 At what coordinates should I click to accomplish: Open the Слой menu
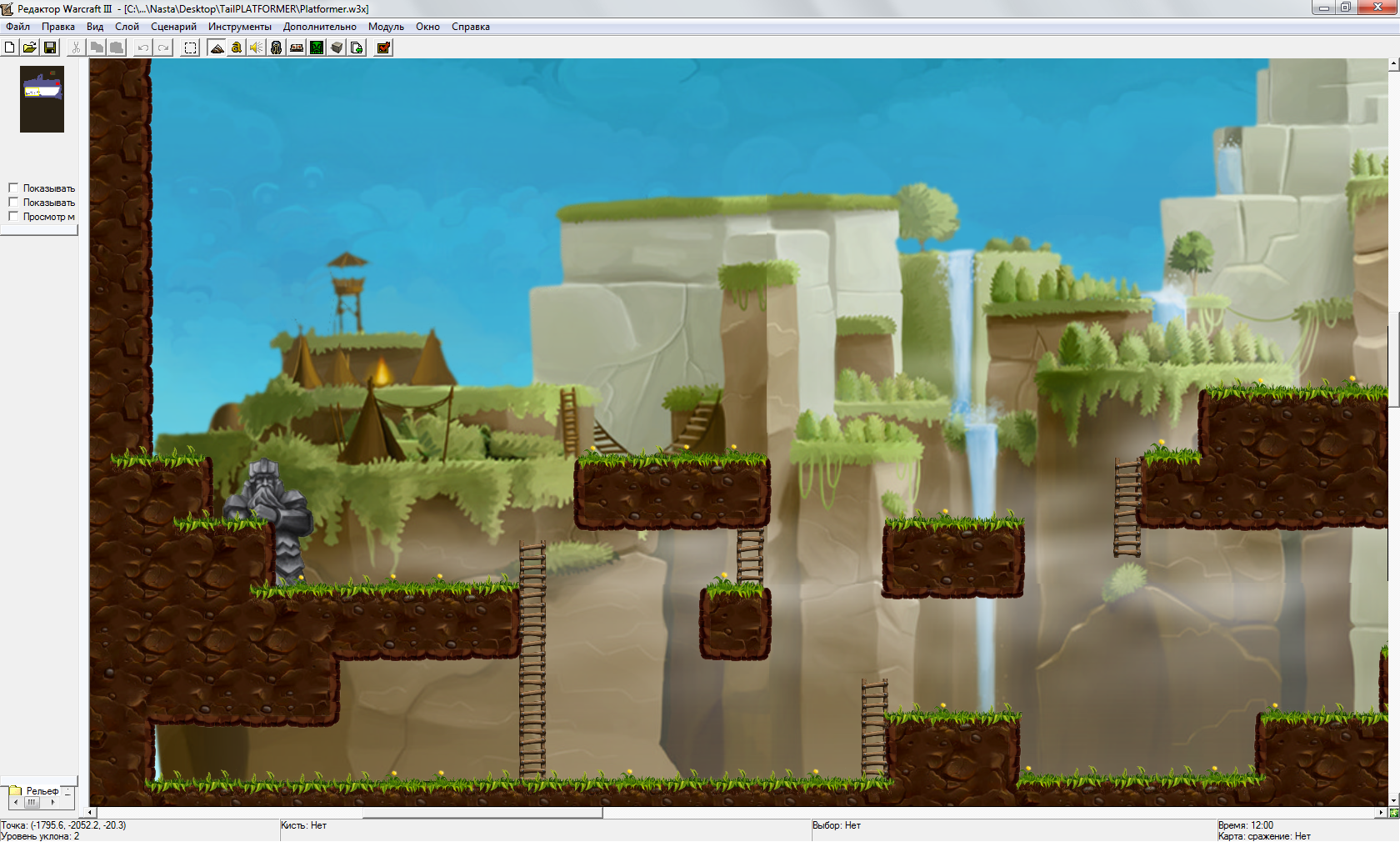[x=127, y=27]
